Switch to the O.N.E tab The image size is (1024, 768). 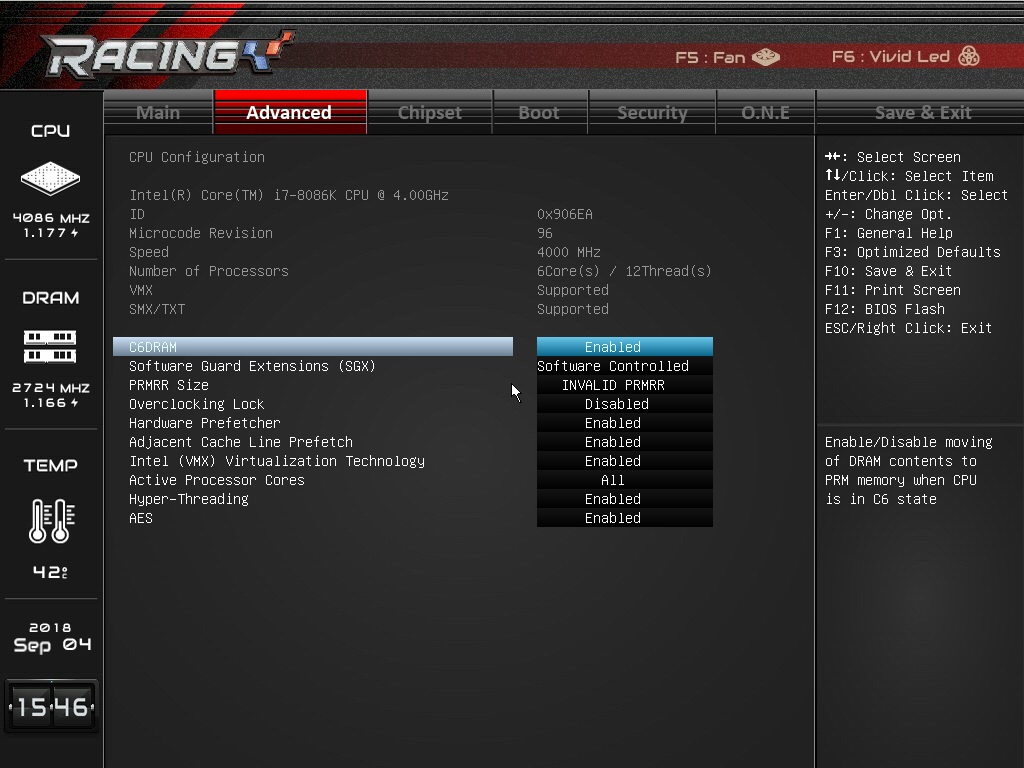coord(765,112)
